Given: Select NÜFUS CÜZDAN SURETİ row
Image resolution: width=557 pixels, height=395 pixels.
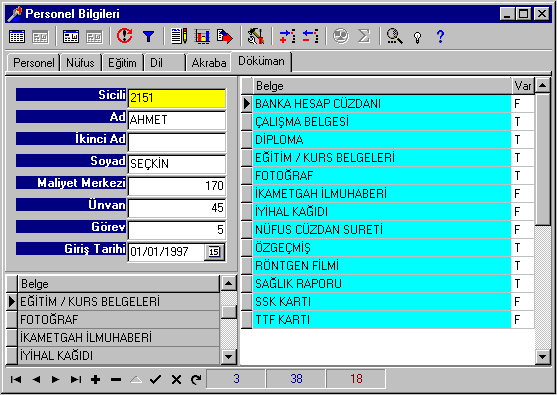Looking at the screenshot, I should click(x=382, y=230).
